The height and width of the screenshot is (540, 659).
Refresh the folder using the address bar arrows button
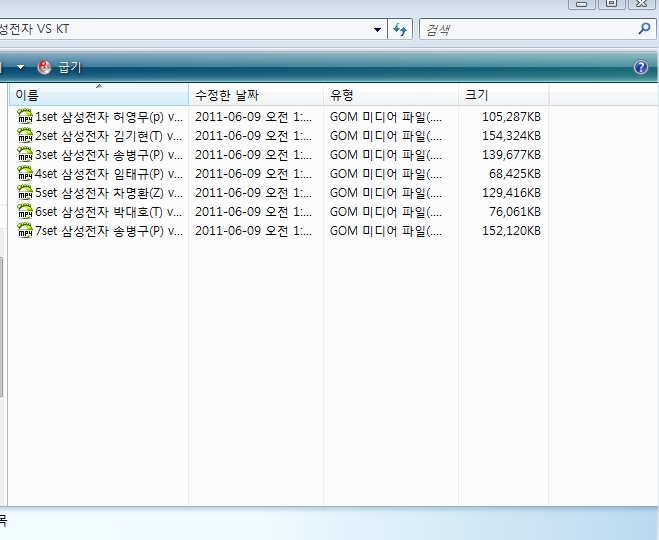(401, 30)
